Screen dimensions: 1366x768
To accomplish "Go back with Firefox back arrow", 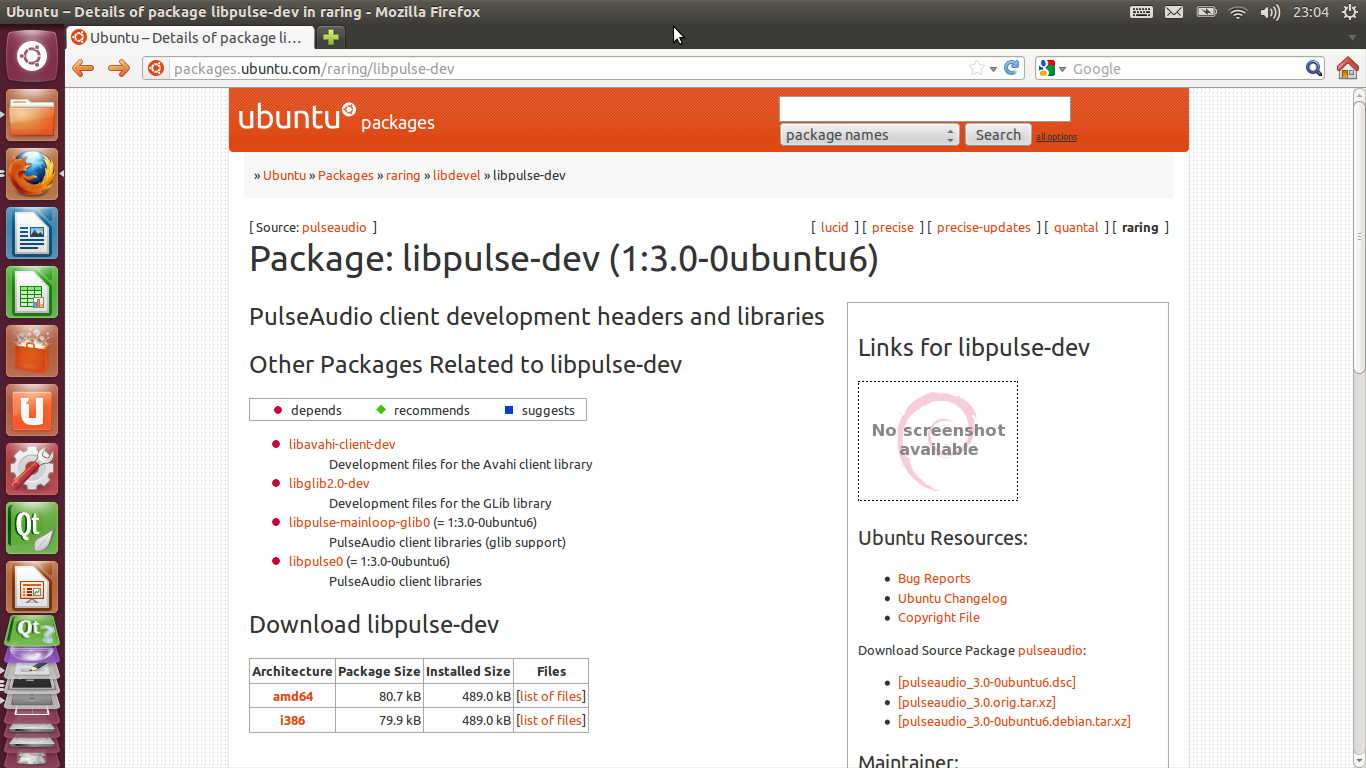I will [83, 68].
